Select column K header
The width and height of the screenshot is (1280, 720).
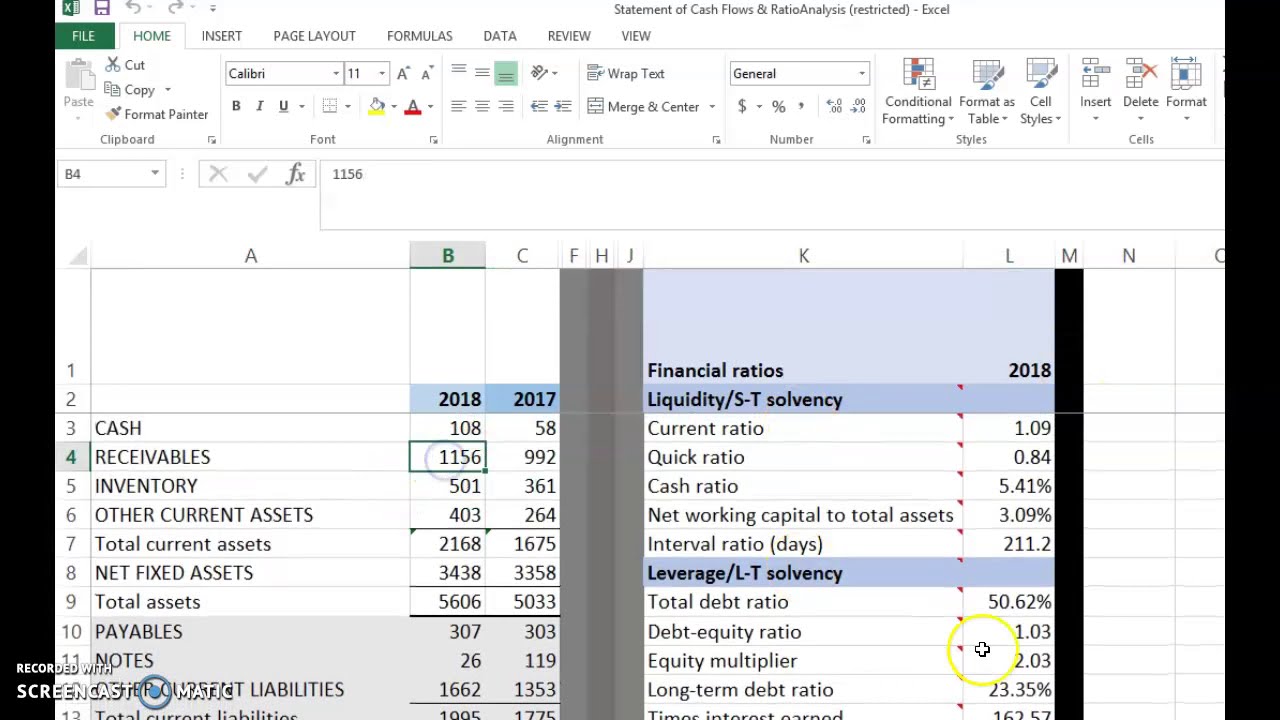(x=803, y=256)
